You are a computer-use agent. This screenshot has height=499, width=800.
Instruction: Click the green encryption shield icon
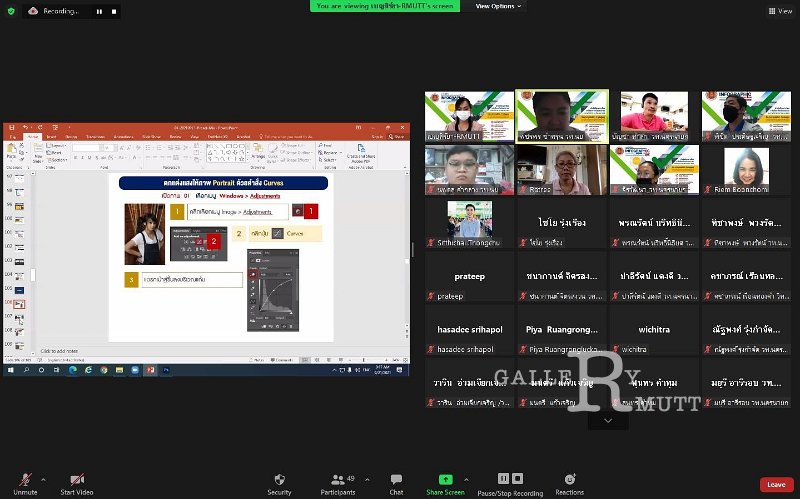coord(11,11)
